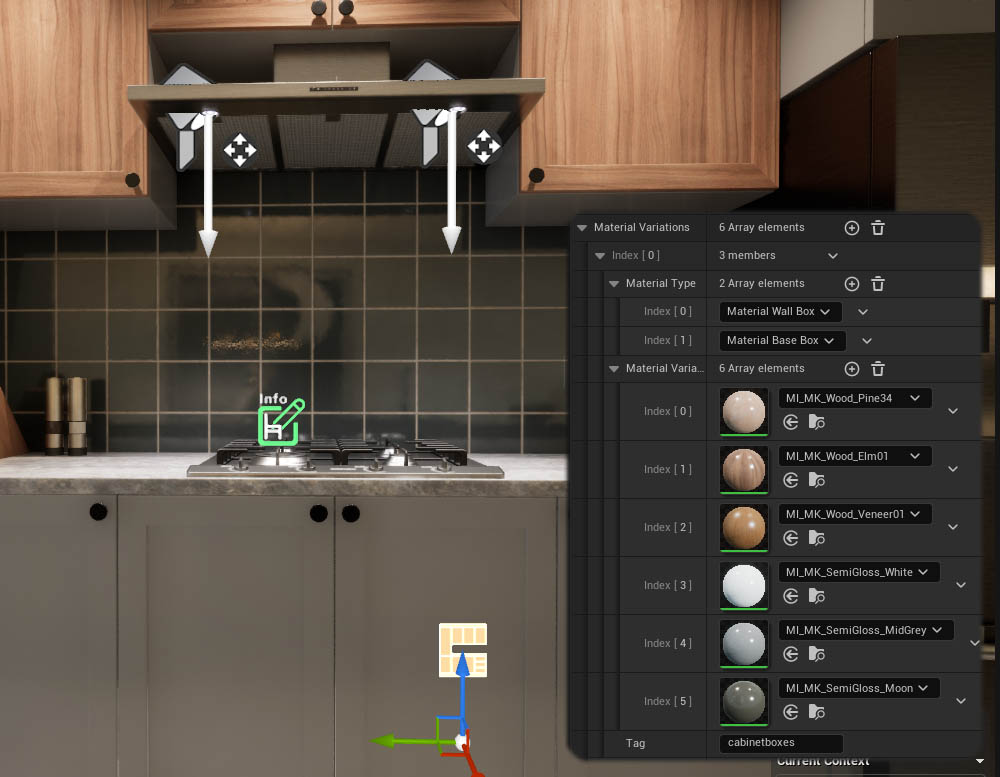The height and width of the screenshot is (777, 1000).
Task: Grab the green Y-axis gizmo arrow
Action: point(406,741)
